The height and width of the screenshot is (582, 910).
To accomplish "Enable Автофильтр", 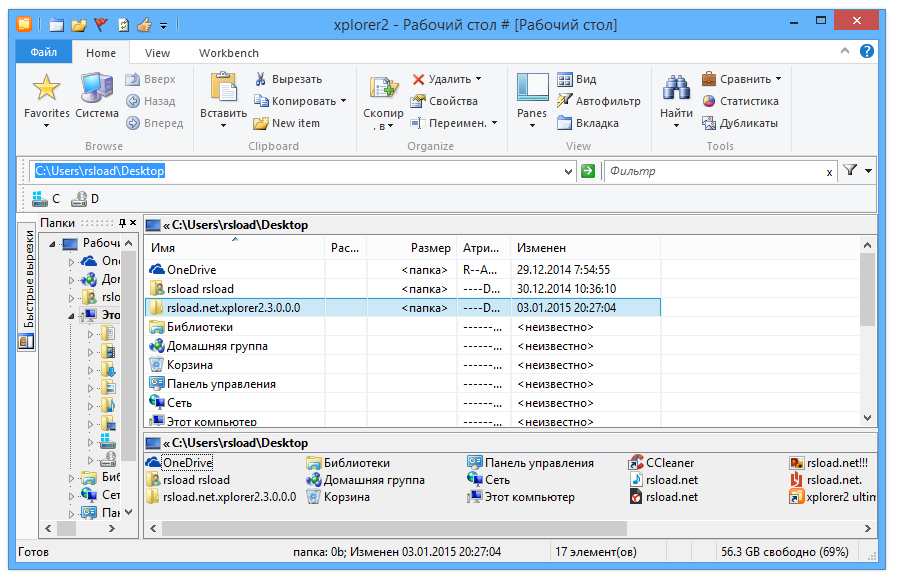I will (x=599, y=102).
